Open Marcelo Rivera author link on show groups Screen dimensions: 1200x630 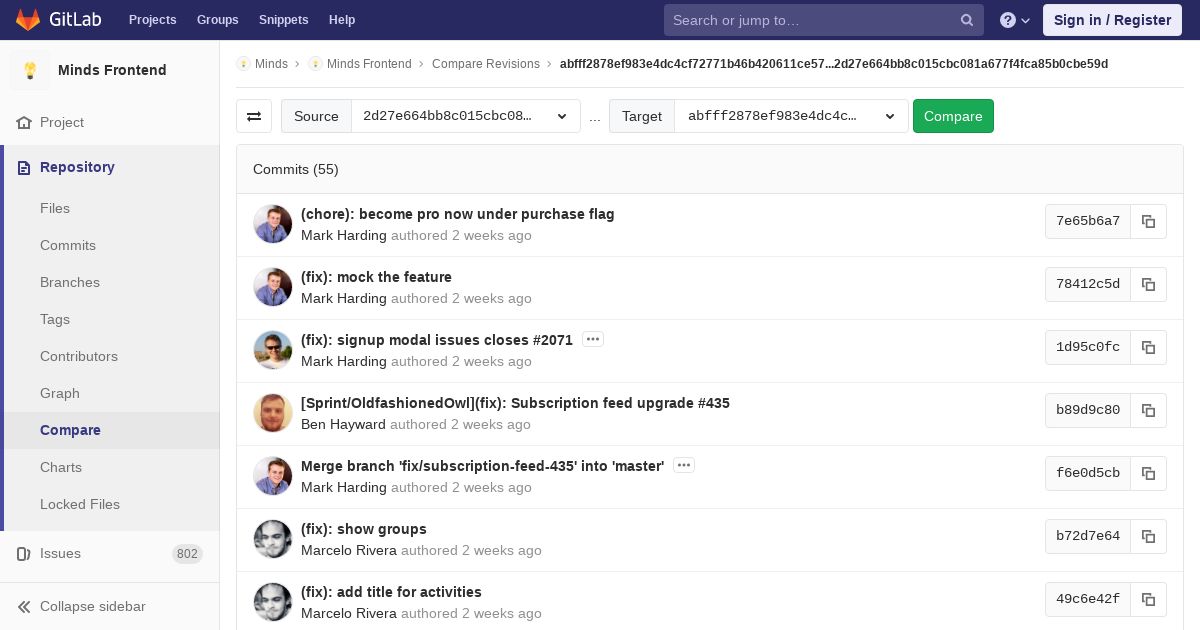pyautogui.click(x=349, y=550)
